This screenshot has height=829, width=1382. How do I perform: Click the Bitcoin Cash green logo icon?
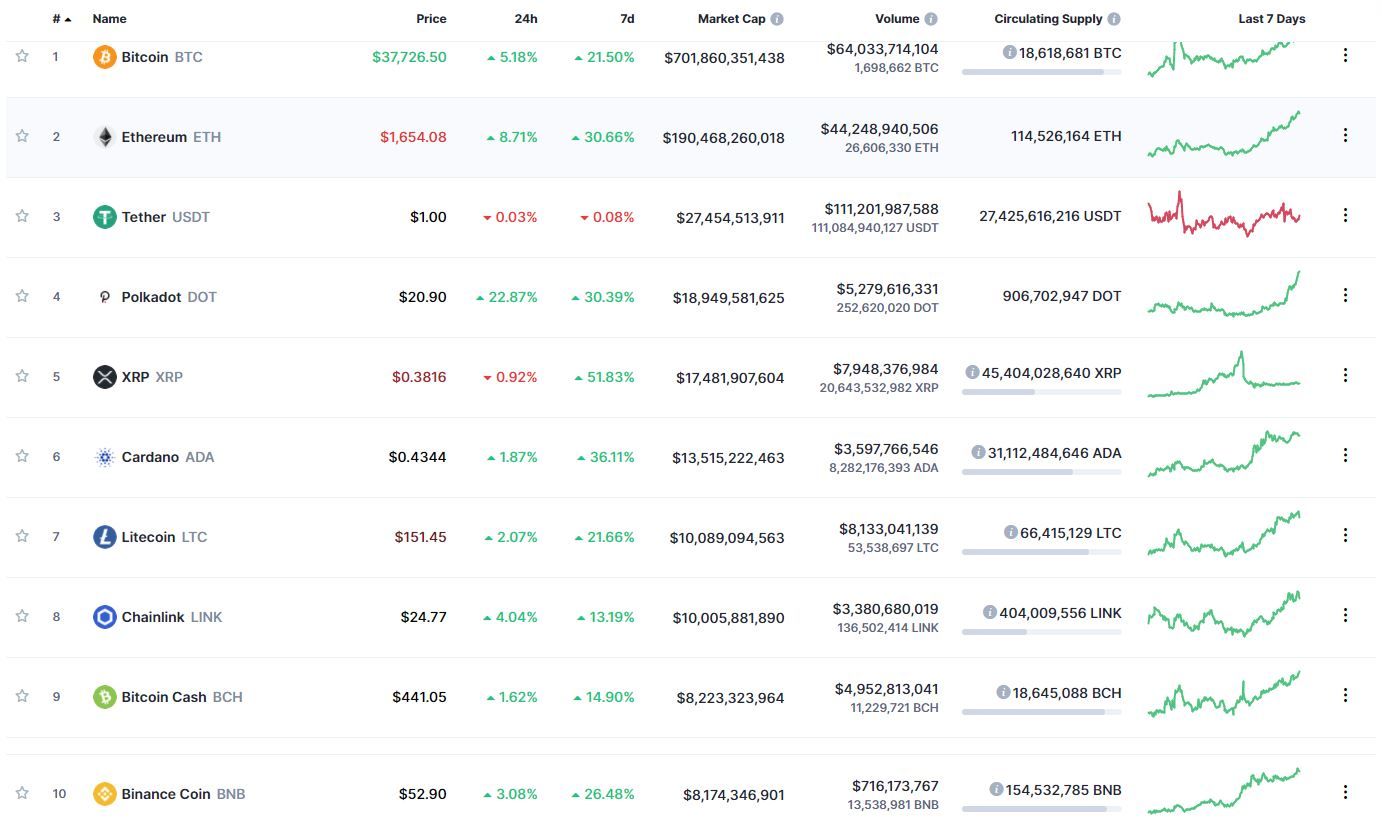point(104,697)
